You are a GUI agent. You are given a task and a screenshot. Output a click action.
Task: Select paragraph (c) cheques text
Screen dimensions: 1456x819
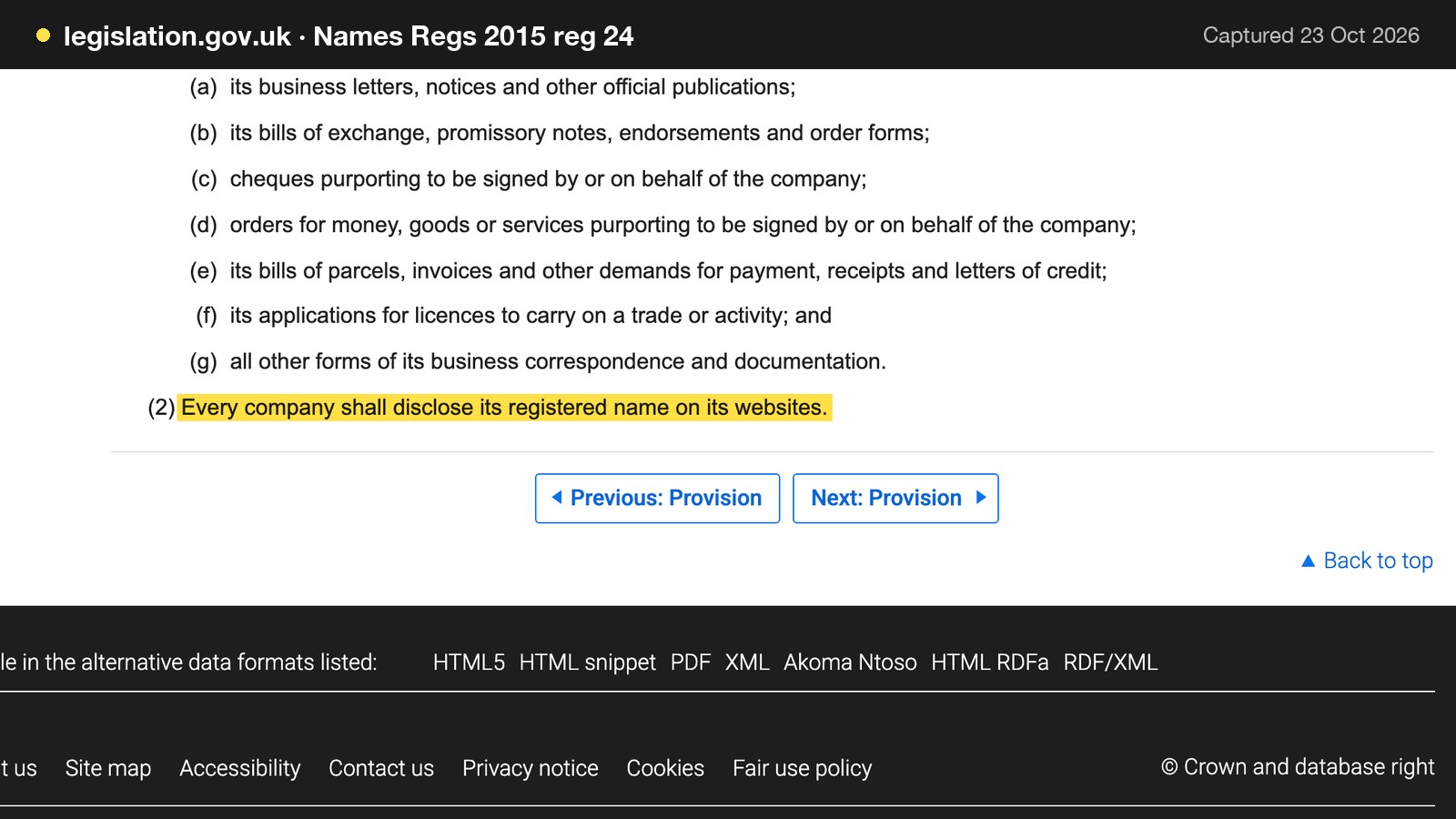[548, 179]
